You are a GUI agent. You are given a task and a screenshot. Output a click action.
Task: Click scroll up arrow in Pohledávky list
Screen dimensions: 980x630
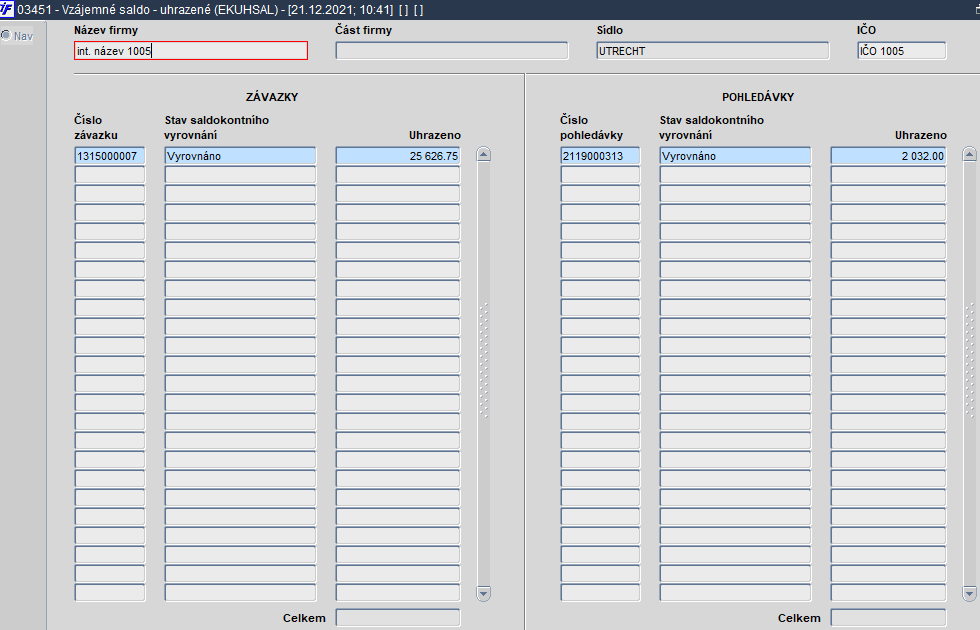pyautogui.click(x=969, y=154)
